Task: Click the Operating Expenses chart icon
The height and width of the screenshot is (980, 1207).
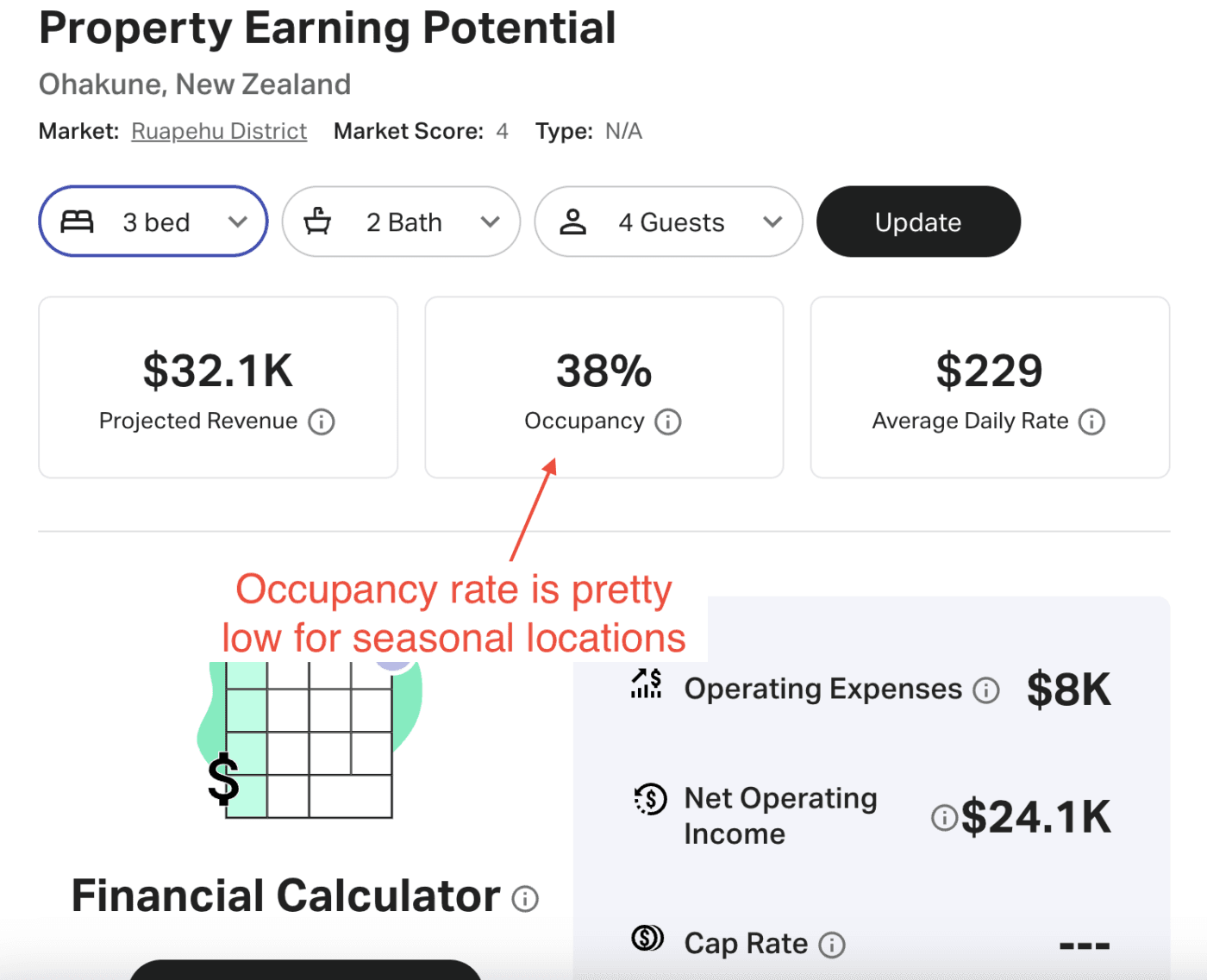Action: (x=647, y=684)
